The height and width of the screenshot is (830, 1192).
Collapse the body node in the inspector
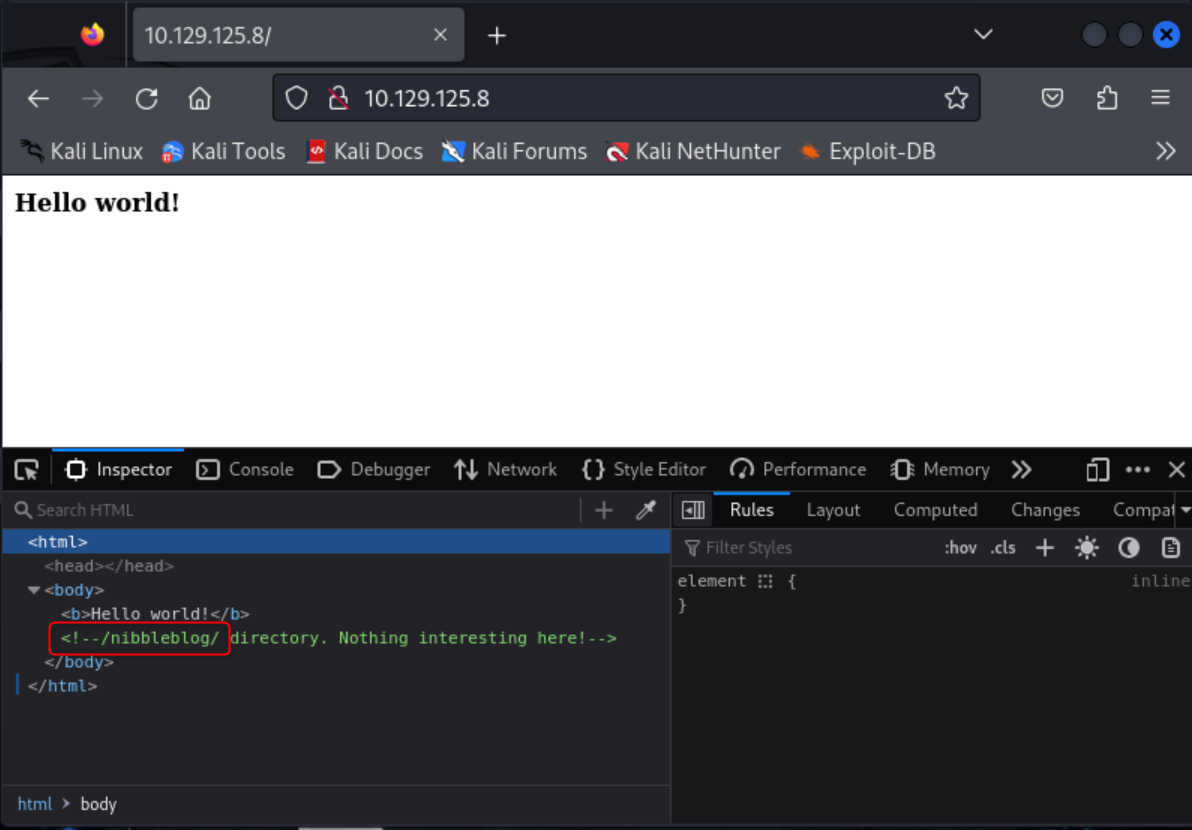coord(33,590)
